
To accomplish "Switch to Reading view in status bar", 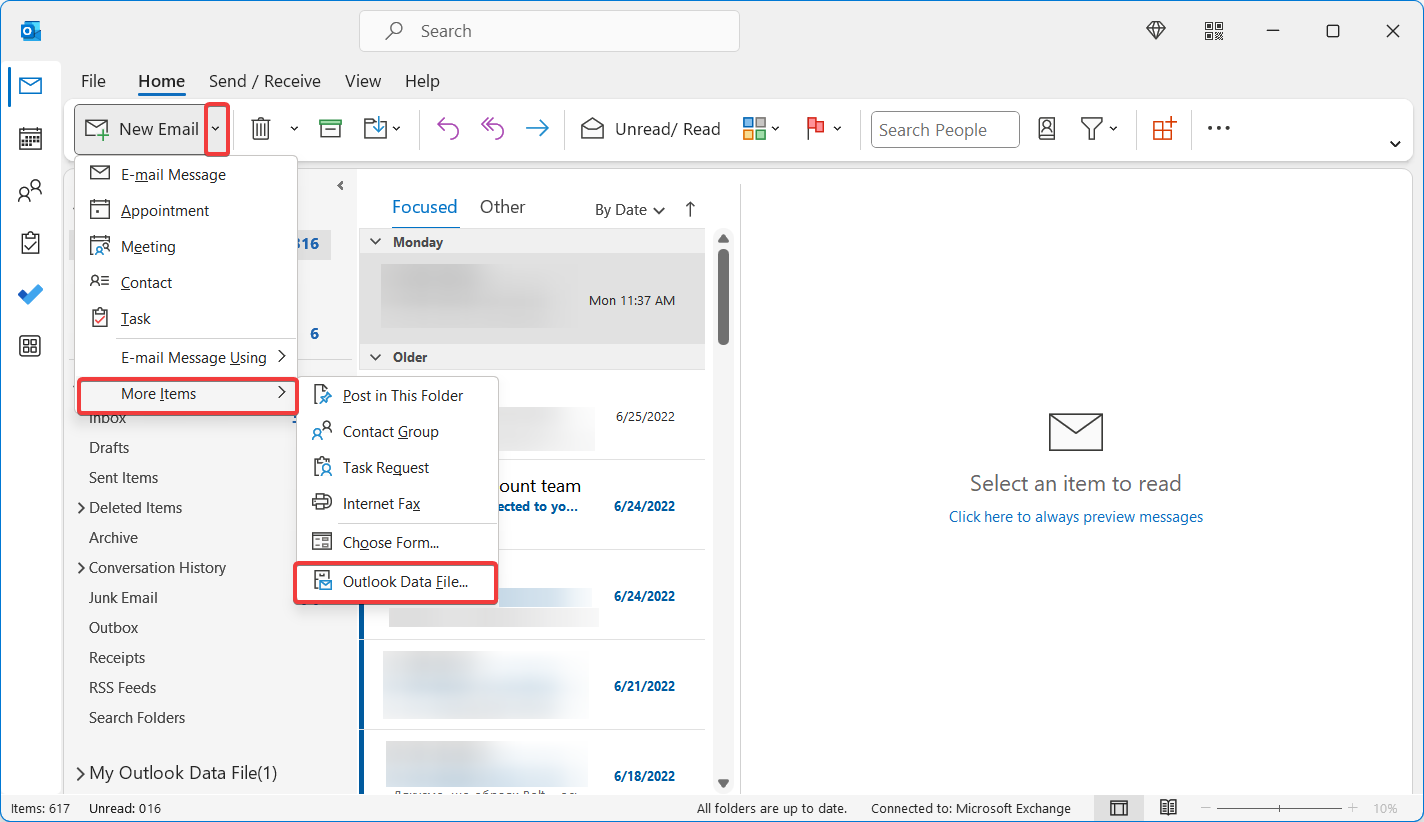I will point(1168,808).
